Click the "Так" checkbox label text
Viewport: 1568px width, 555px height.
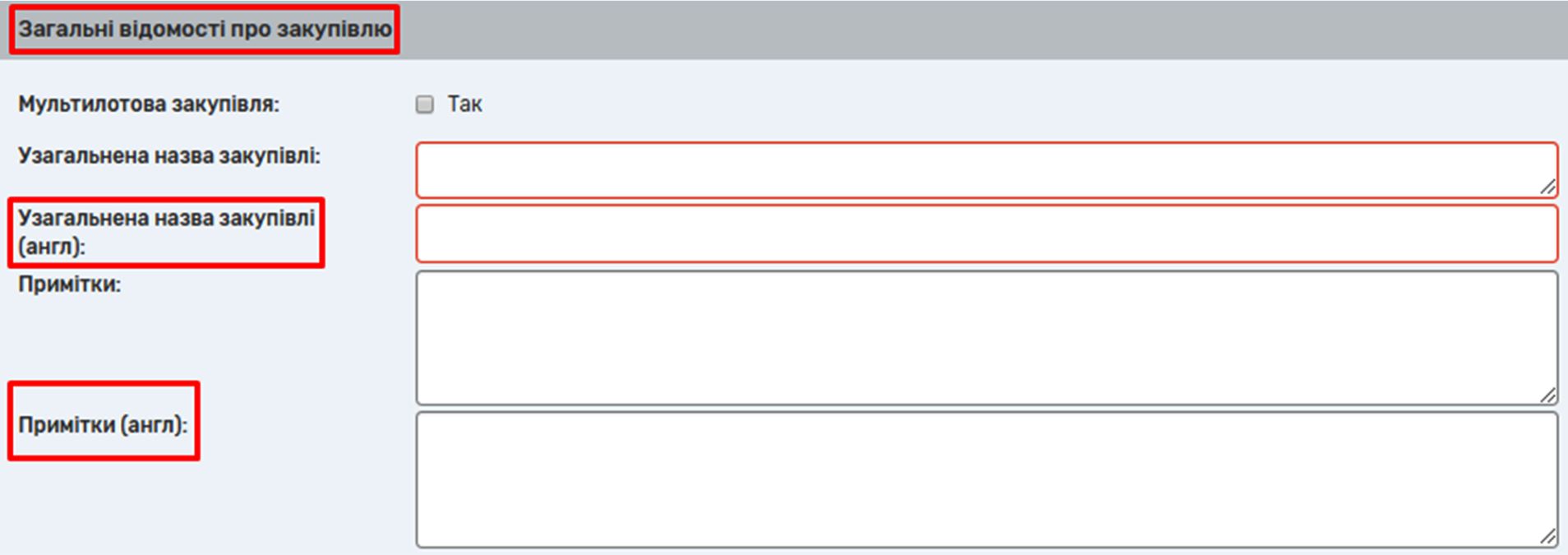464,104
